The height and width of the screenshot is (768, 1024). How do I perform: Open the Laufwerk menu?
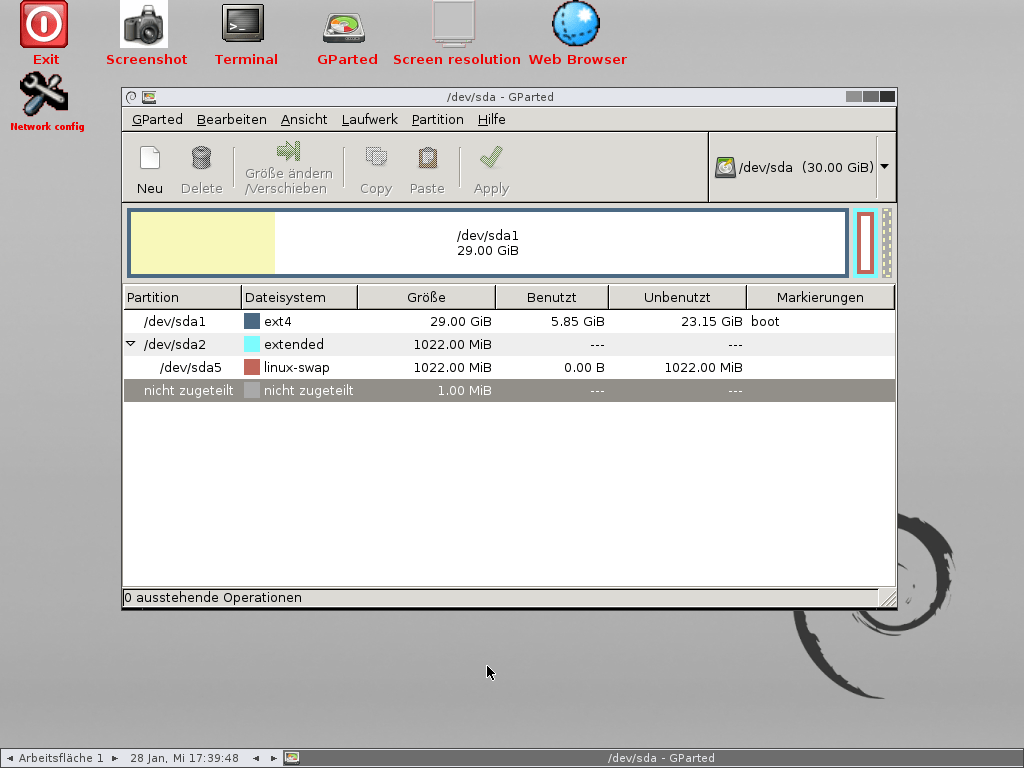[370, 120]
